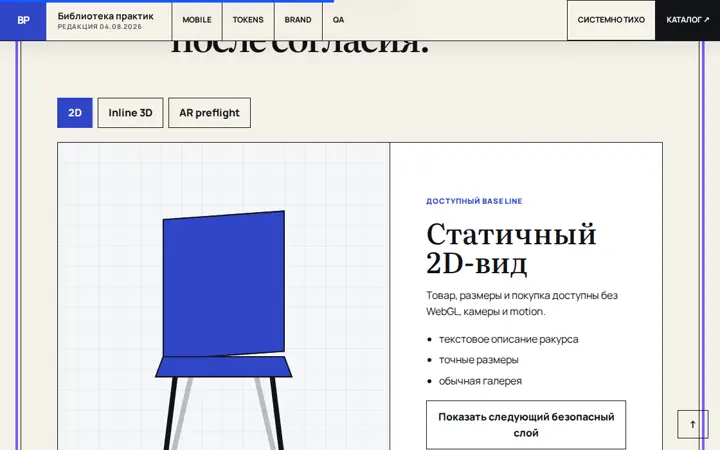This screenshot has height=450, width=720.
Task: Go to the MOBILE nav item
Action: click(x=197, y=20)
